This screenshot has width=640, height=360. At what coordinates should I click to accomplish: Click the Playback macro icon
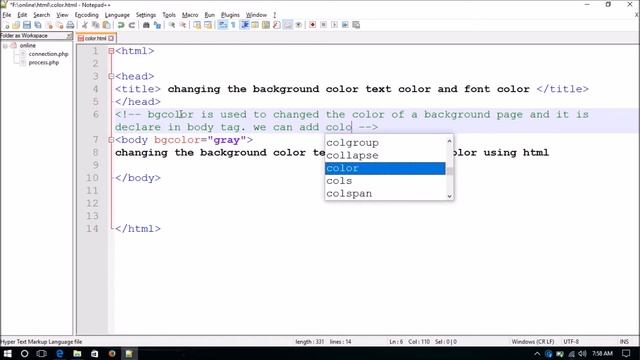pos(334,25)
